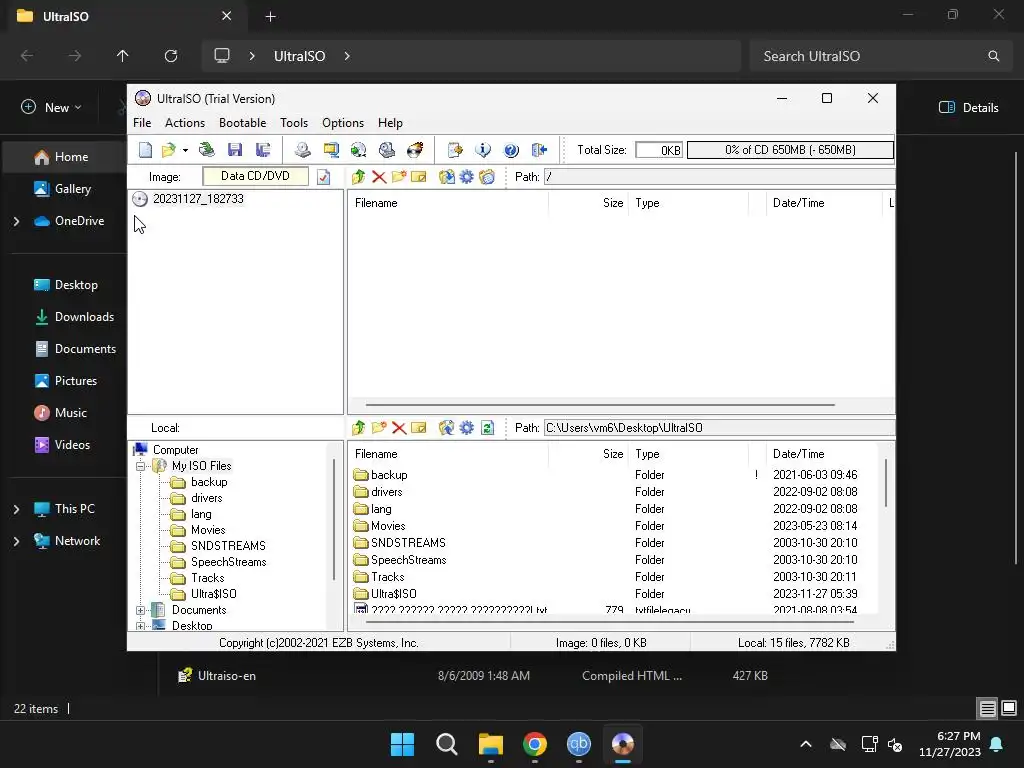
Task: Click the Exit door toolbar icon
Action: tap(539, 150)
